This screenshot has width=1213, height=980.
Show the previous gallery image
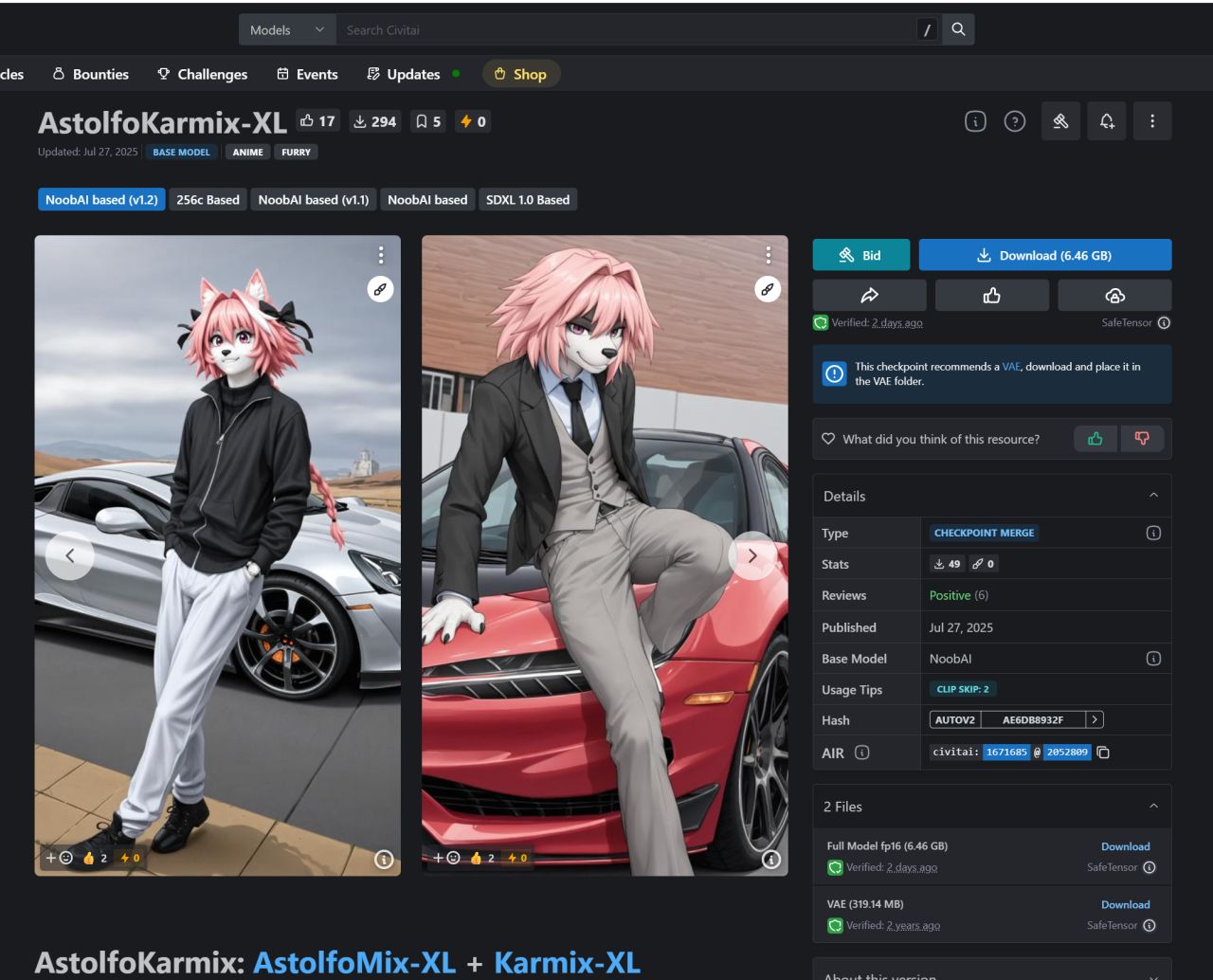(x=69, y=556)
